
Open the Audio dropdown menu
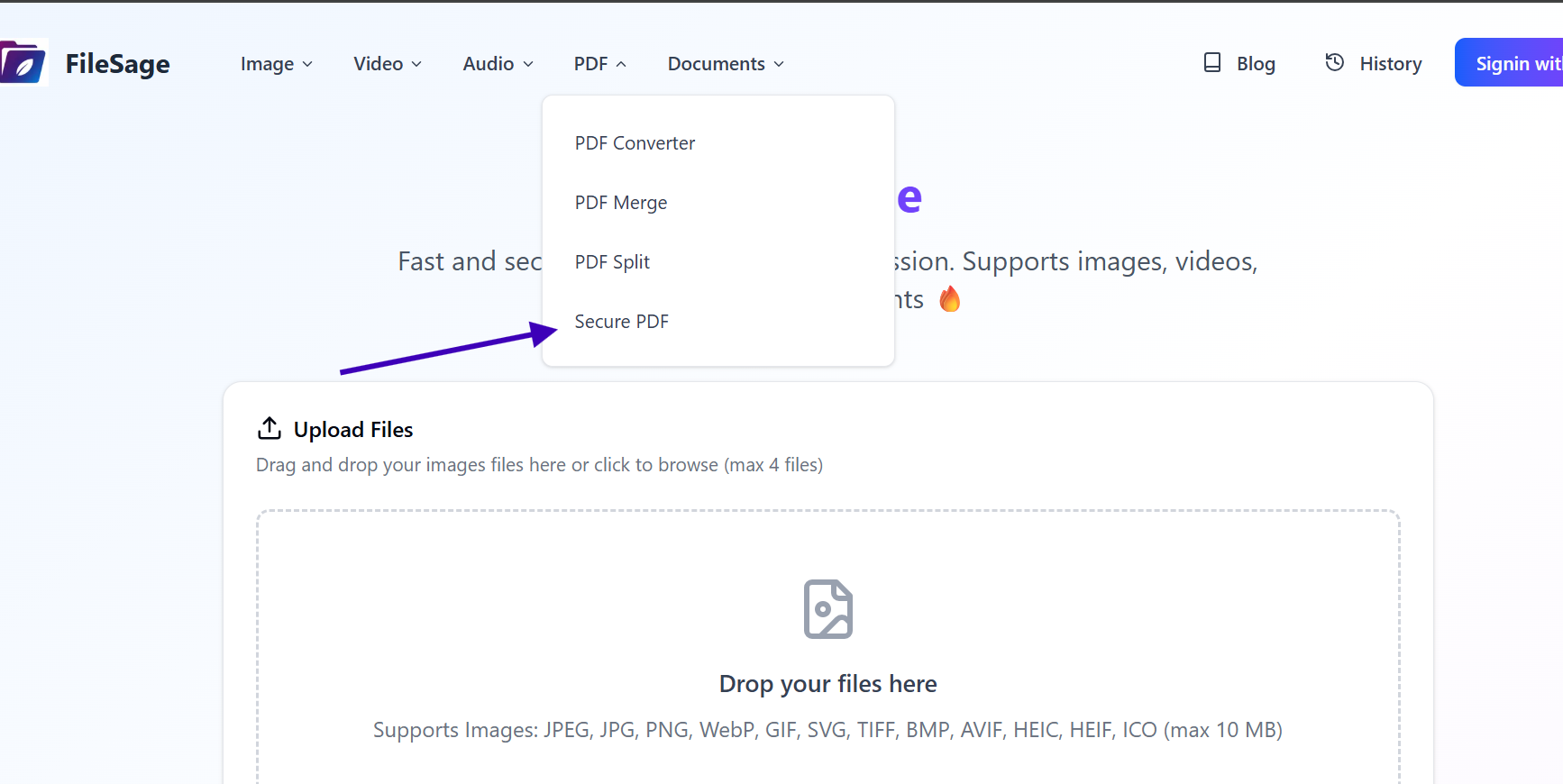coord(497,63)
